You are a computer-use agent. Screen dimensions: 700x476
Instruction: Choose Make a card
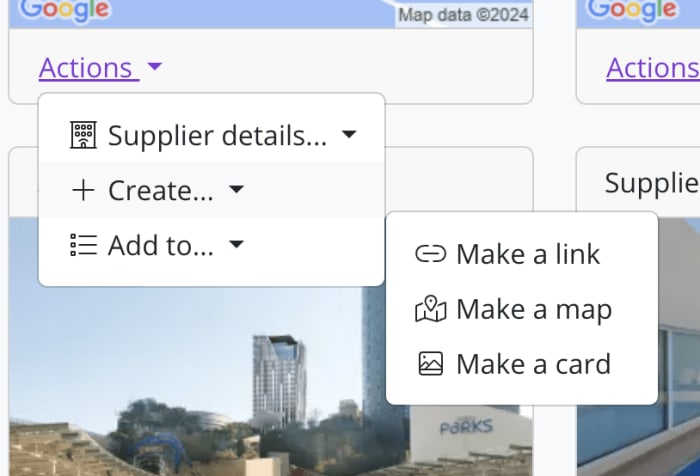click(522, 364)
